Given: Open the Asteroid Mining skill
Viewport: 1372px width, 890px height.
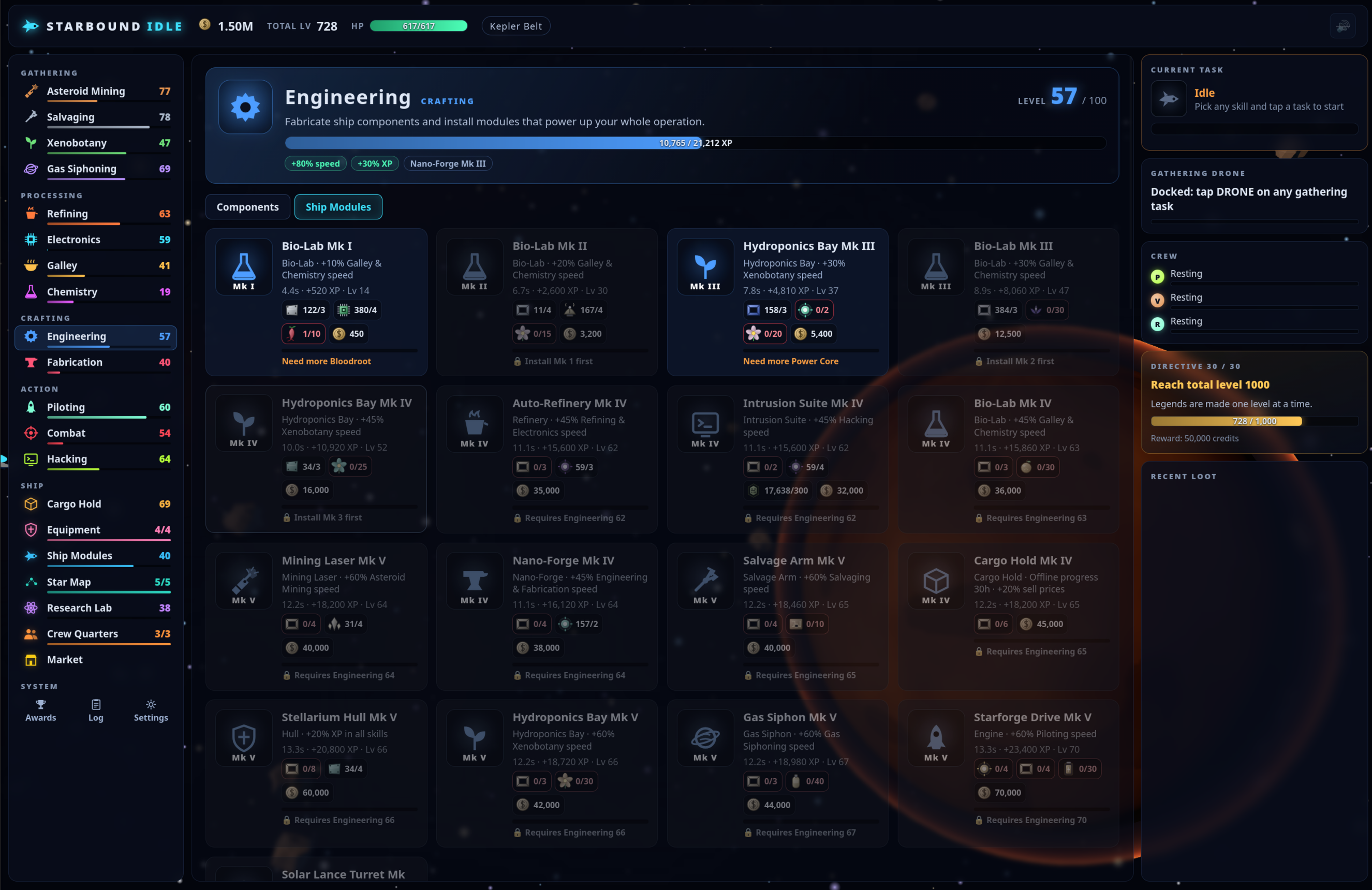Looking at the screenshot, I should point(96,92).
